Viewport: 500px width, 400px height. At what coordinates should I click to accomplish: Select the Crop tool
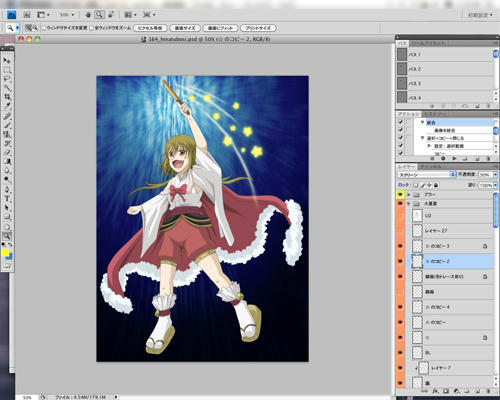click(7, 97)
